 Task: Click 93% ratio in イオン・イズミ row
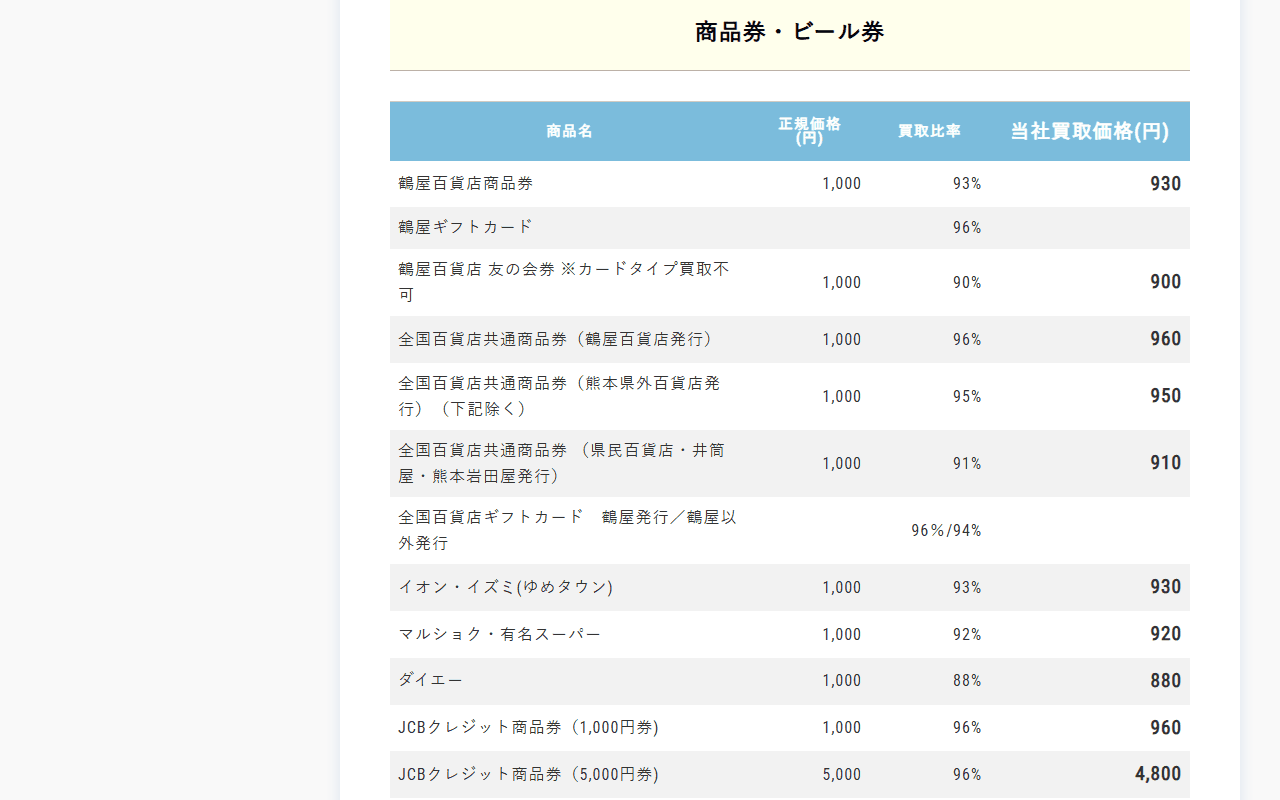(967, 588)
